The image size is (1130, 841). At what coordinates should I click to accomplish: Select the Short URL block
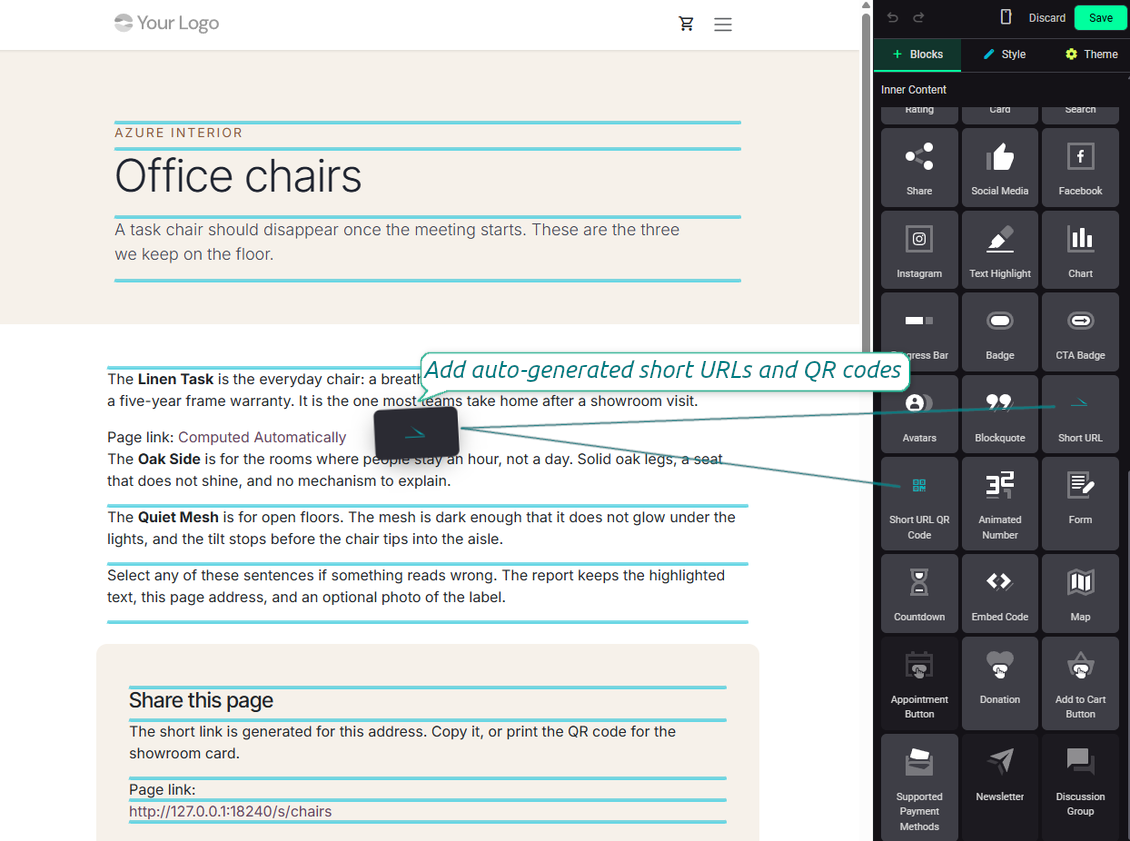click(1080, 414)
